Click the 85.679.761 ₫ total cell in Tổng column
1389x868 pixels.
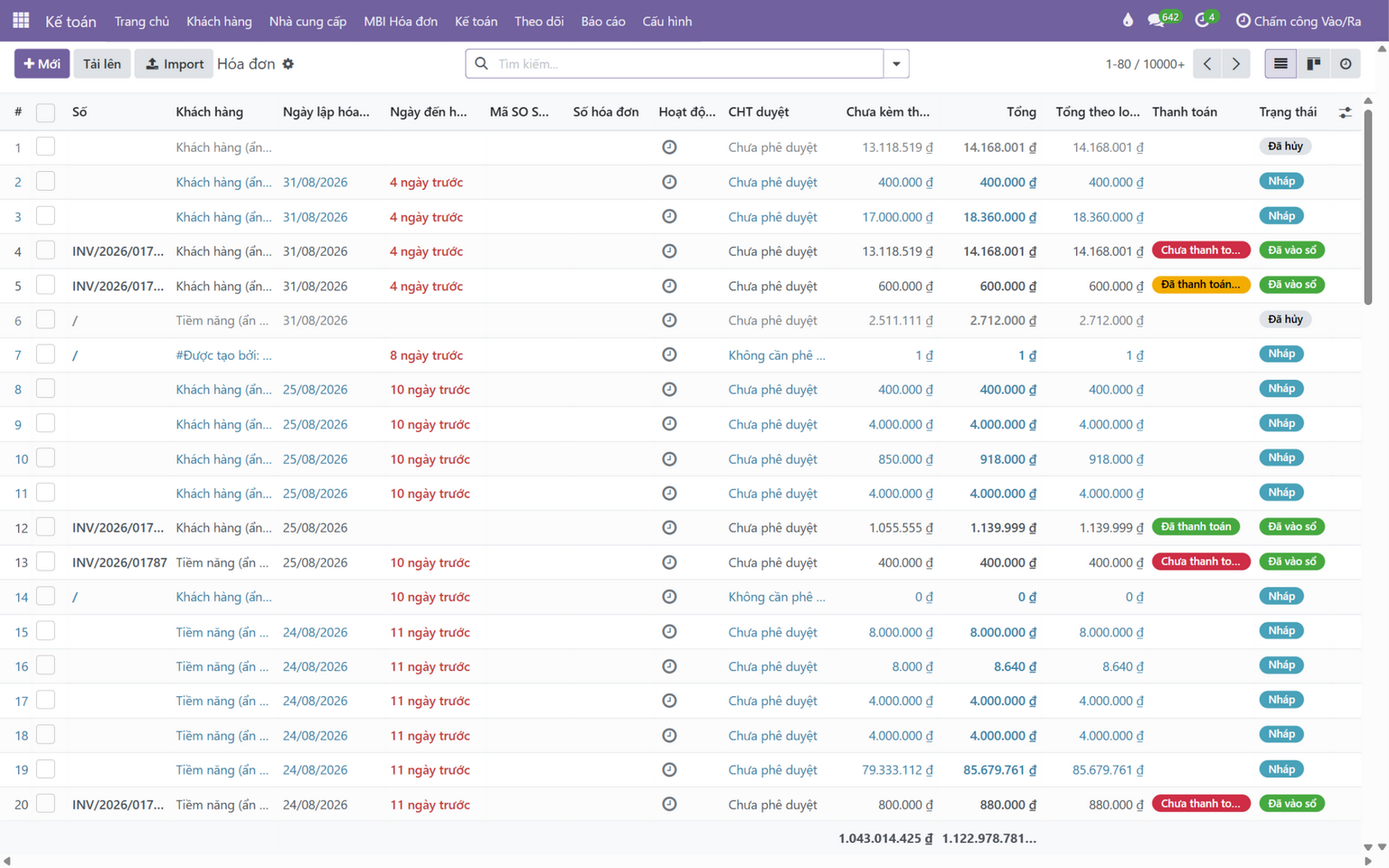[x=999, y=769]
